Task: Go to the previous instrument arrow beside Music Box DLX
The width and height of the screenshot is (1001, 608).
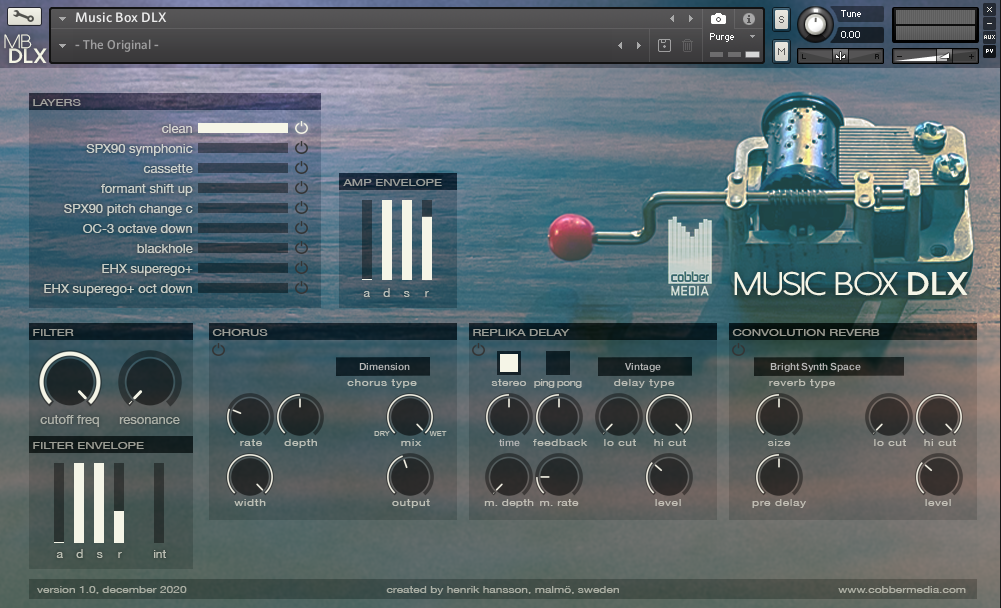Action: point(672,19)
